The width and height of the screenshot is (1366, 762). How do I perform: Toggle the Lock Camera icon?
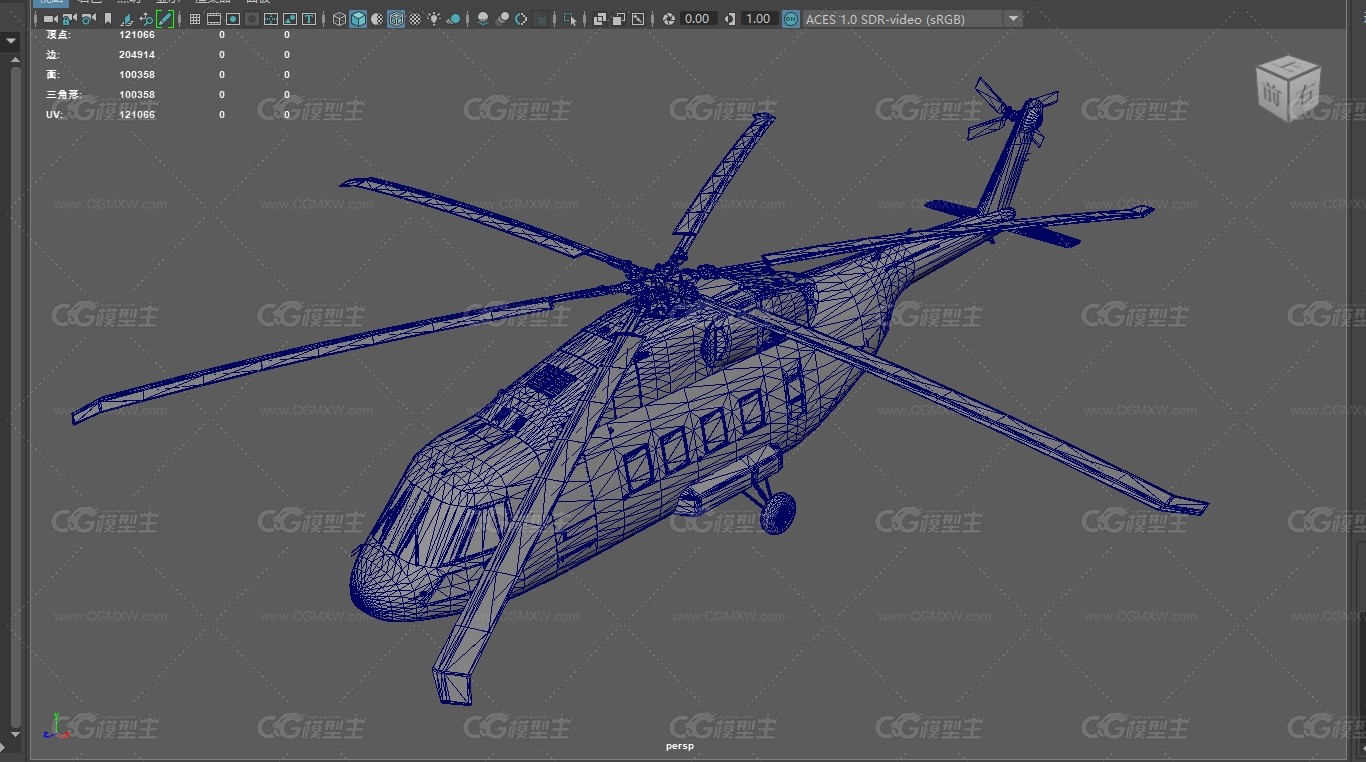[x=69, y=19]
